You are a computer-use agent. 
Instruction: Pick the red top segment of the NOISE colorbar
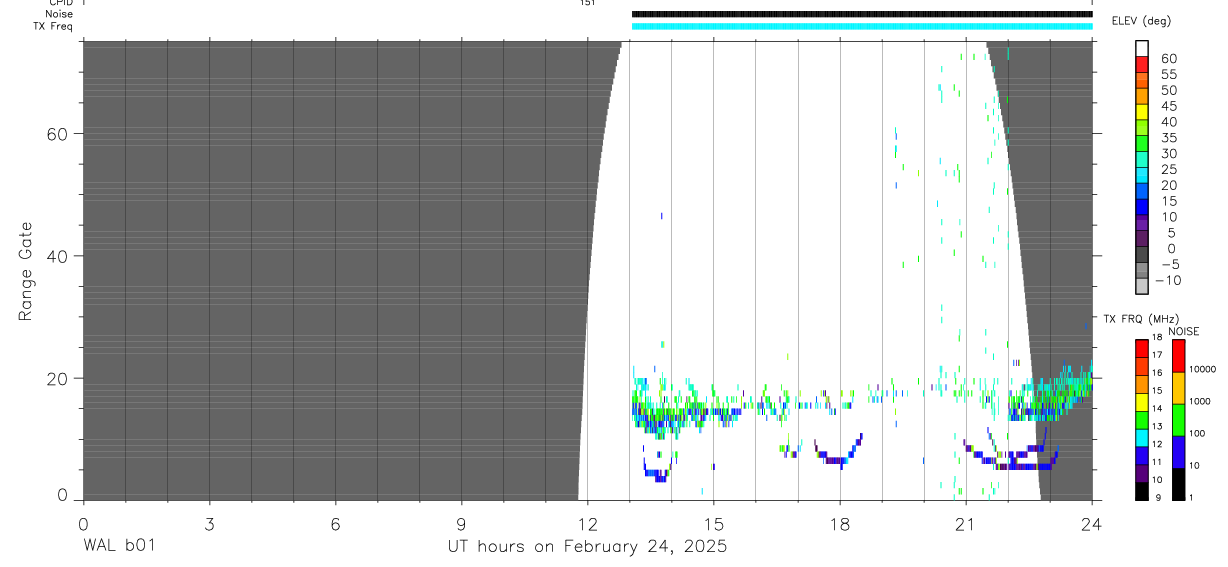[x=1178, y=356]
